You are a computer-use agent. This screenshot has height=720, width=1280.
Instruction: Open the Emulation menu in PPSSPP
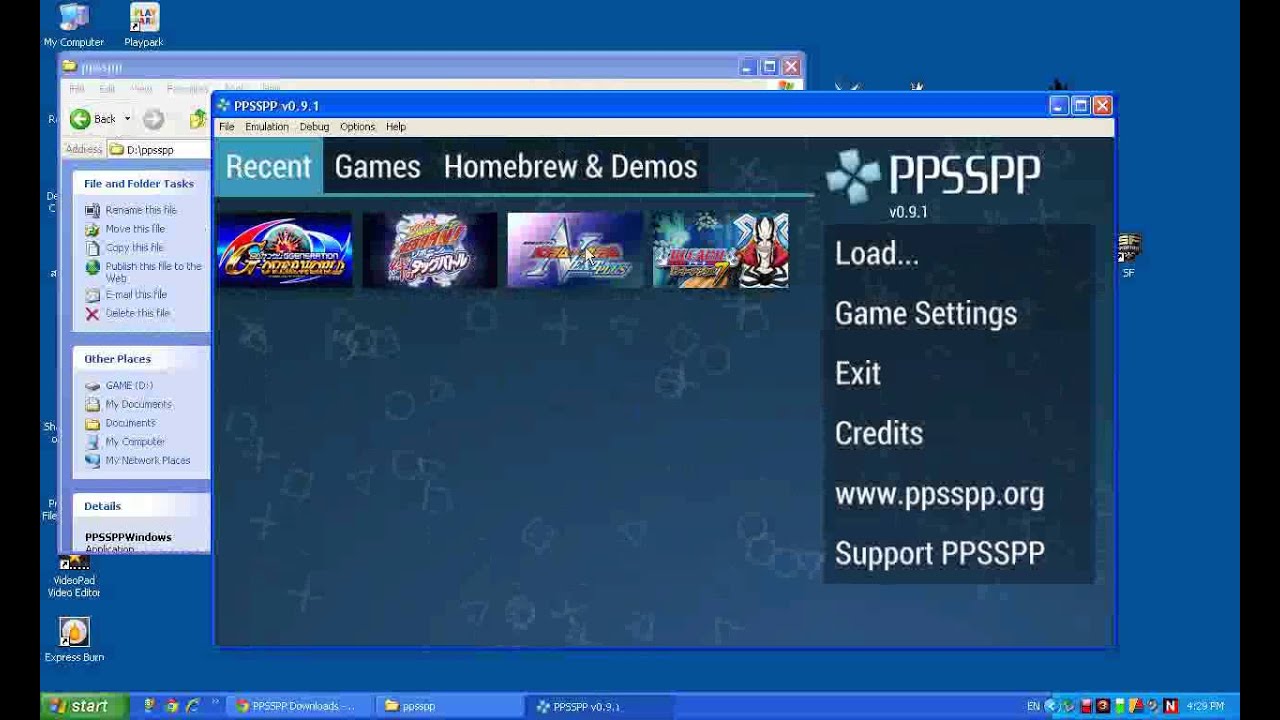coord(267,127)
